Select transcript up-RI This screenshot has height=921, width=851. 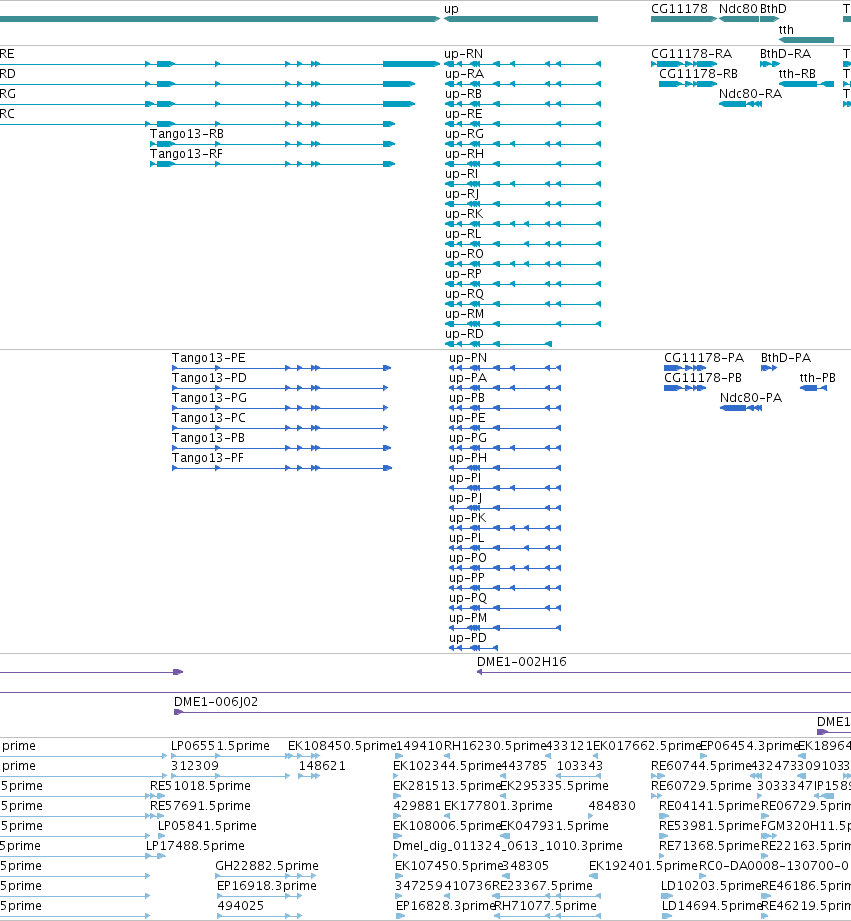coord(462,174)
